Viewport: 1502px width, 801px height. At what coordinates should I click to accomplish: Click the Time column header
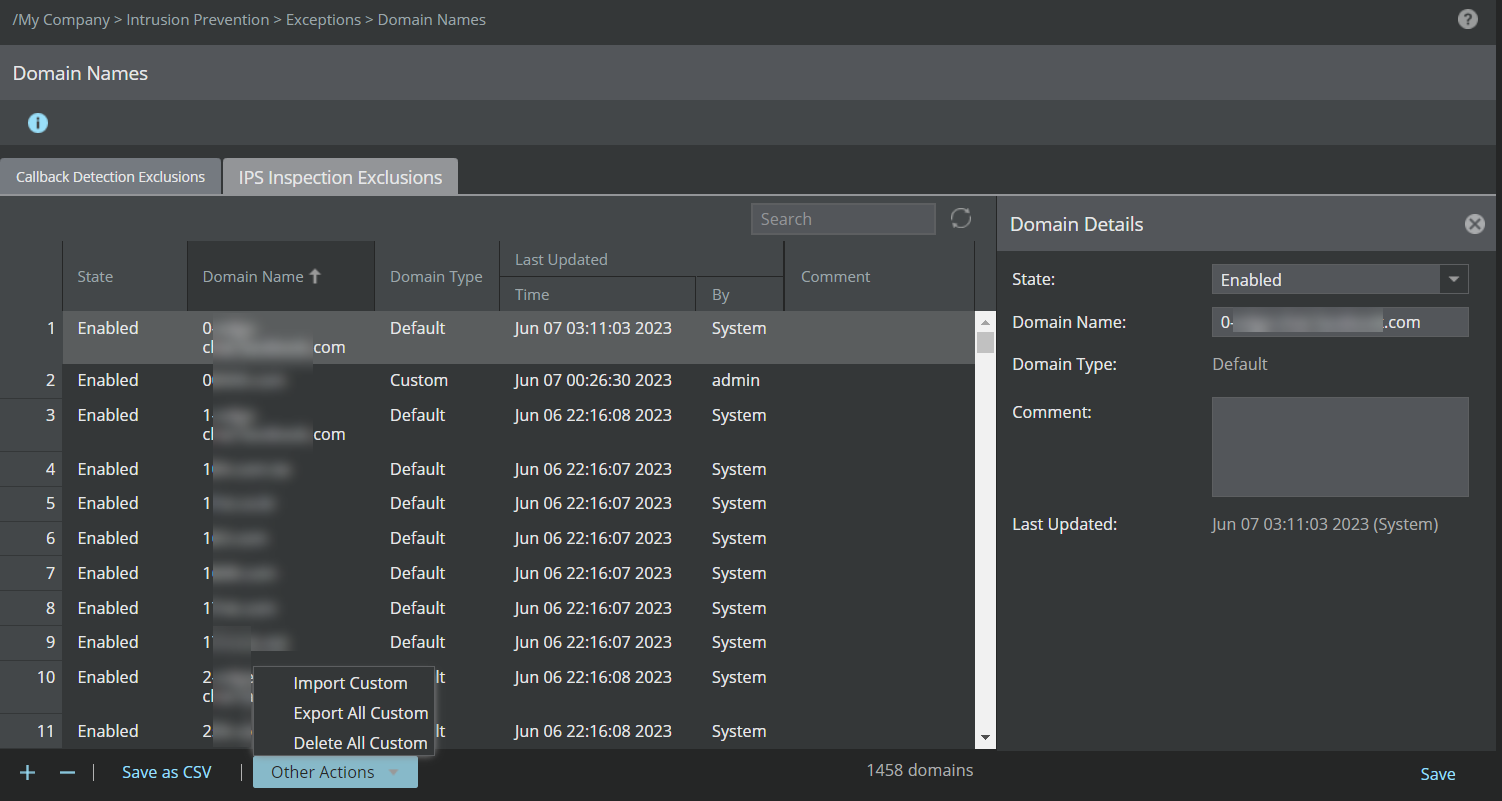[x=597, y=294]
